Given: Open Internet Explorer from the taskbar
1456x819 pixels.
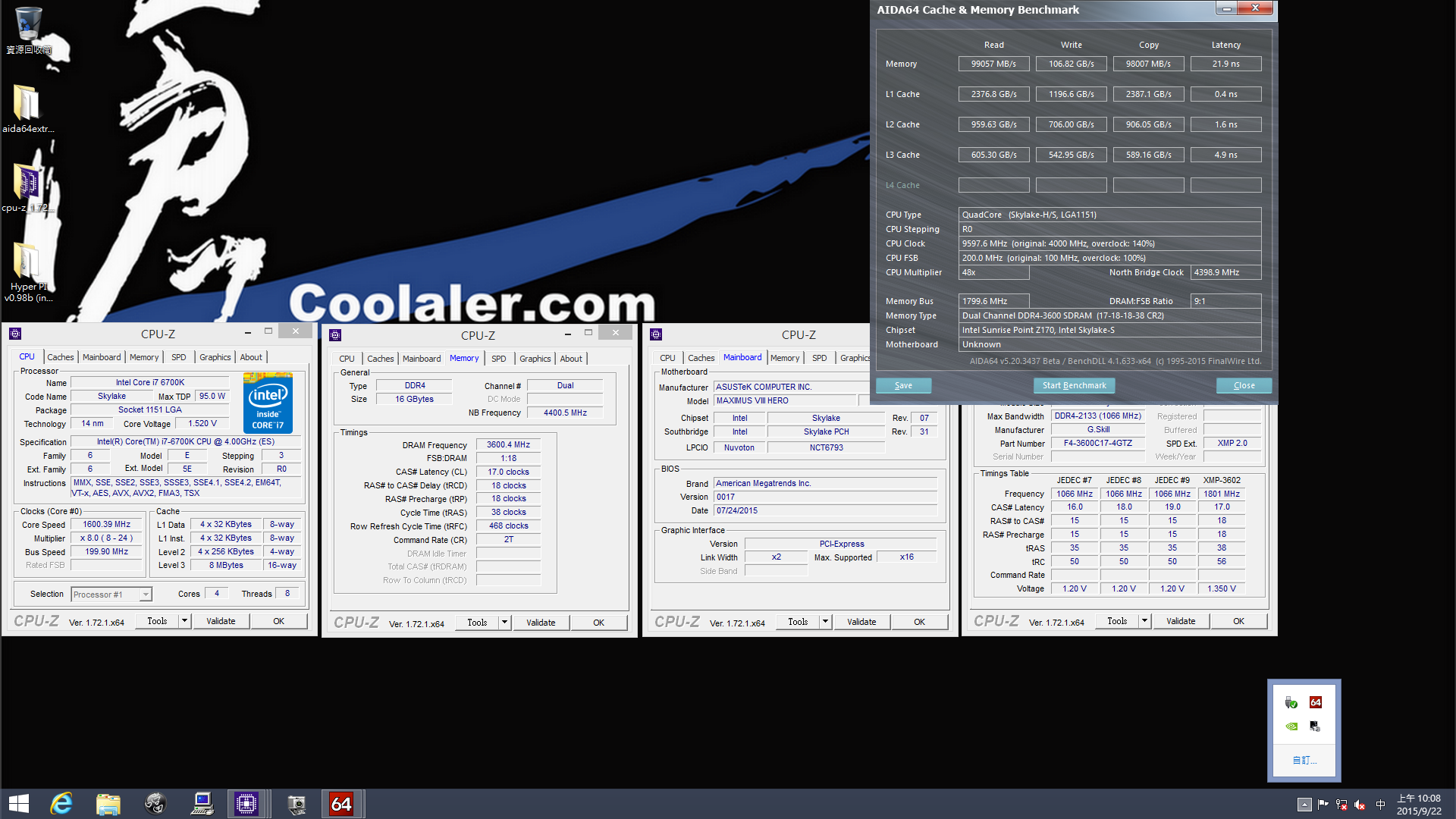Looking at the screenshot, I should (x=61, y=803).
